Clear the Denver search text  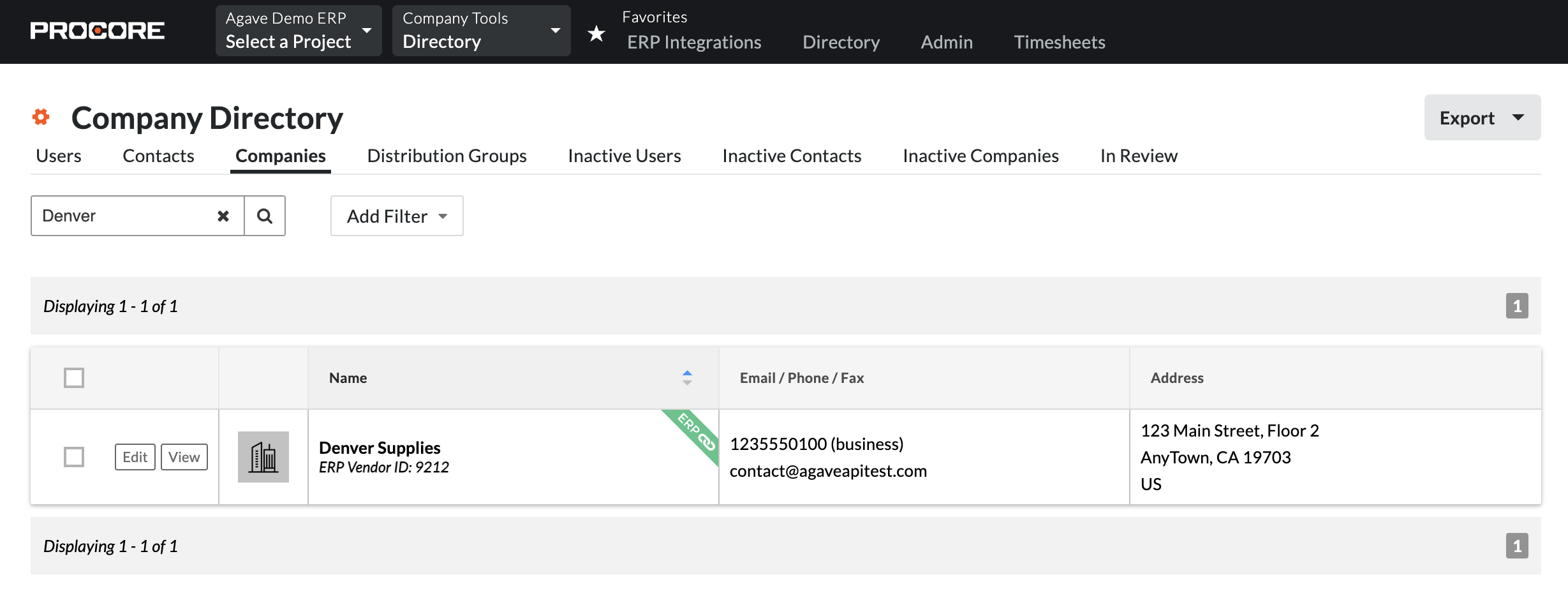coord(223,216)
